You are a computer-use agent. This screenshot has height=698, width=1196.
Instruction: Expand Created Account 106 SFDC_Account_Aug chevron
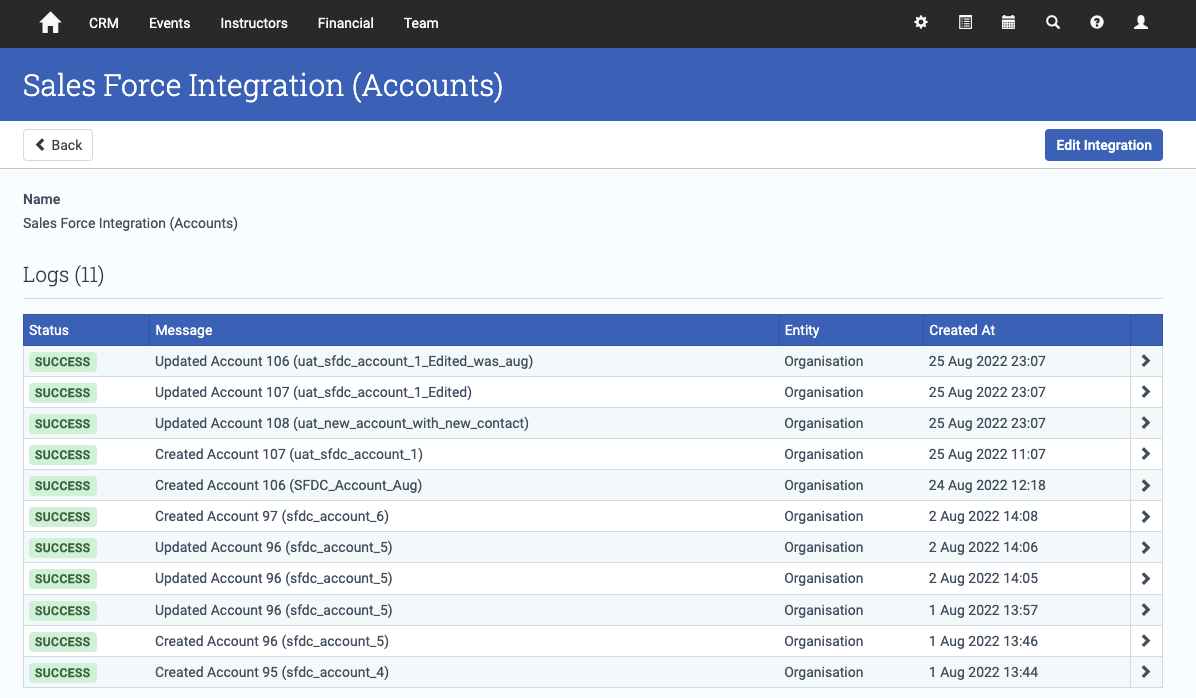click(x=1146, y=485)
